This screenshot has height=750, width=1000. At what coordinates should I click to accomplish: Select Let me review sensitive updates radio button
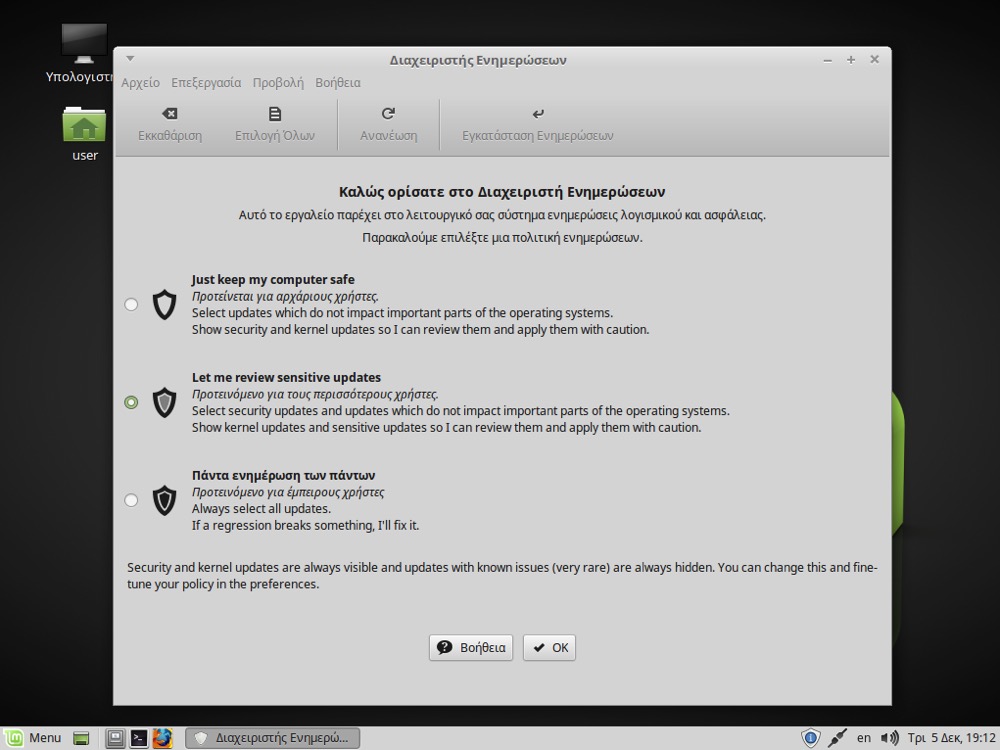(131, 402)
